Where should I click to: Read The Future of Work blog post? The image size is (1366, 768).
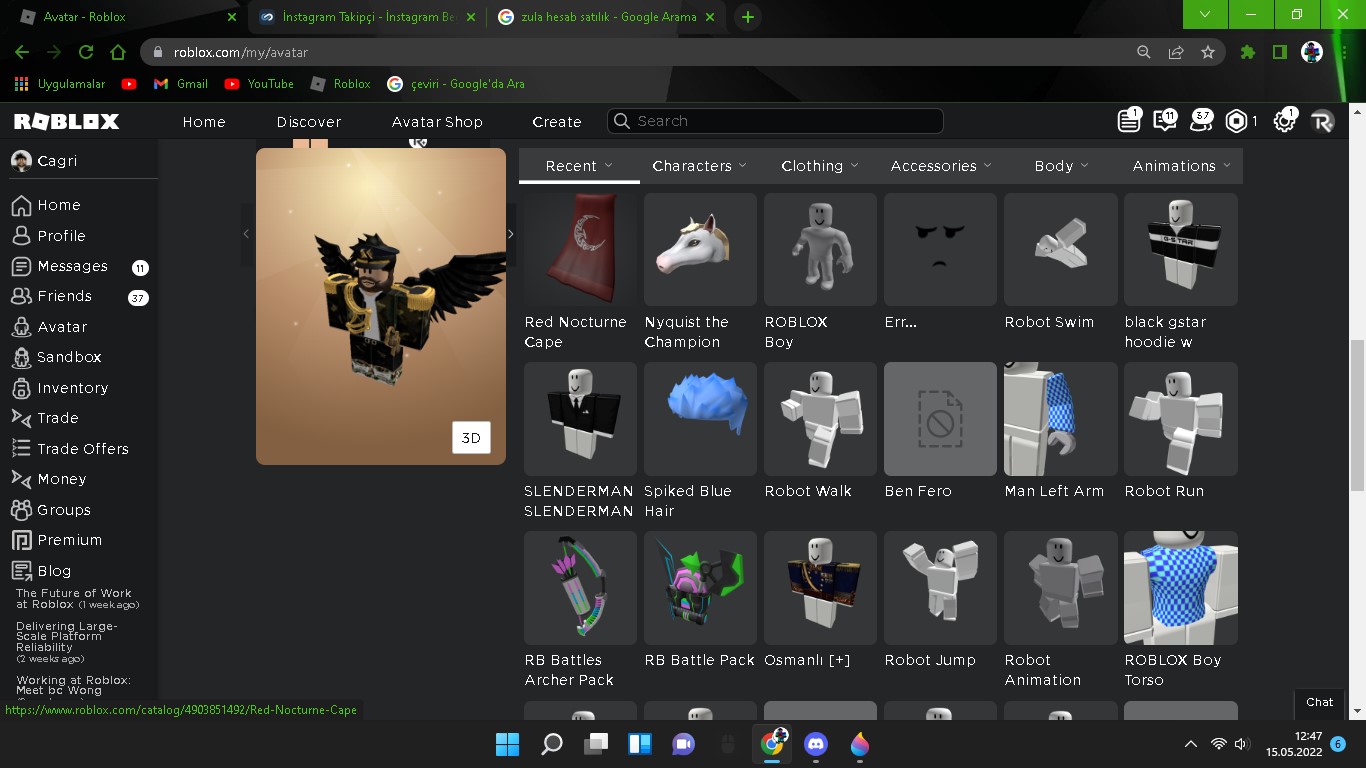[x=78, y=599]
